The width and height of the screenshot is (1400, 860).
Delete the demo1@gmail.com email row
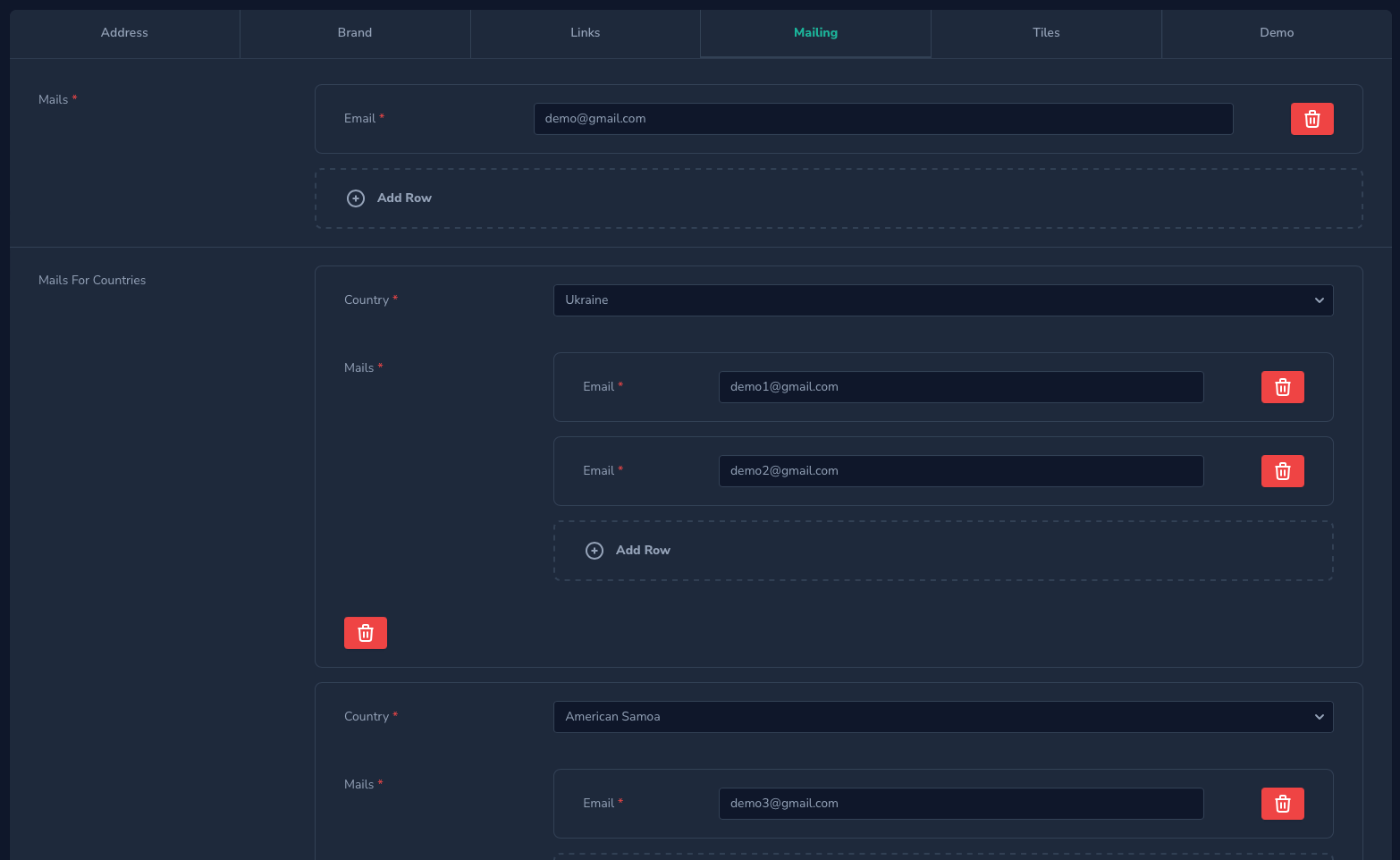pos(1282,387)
